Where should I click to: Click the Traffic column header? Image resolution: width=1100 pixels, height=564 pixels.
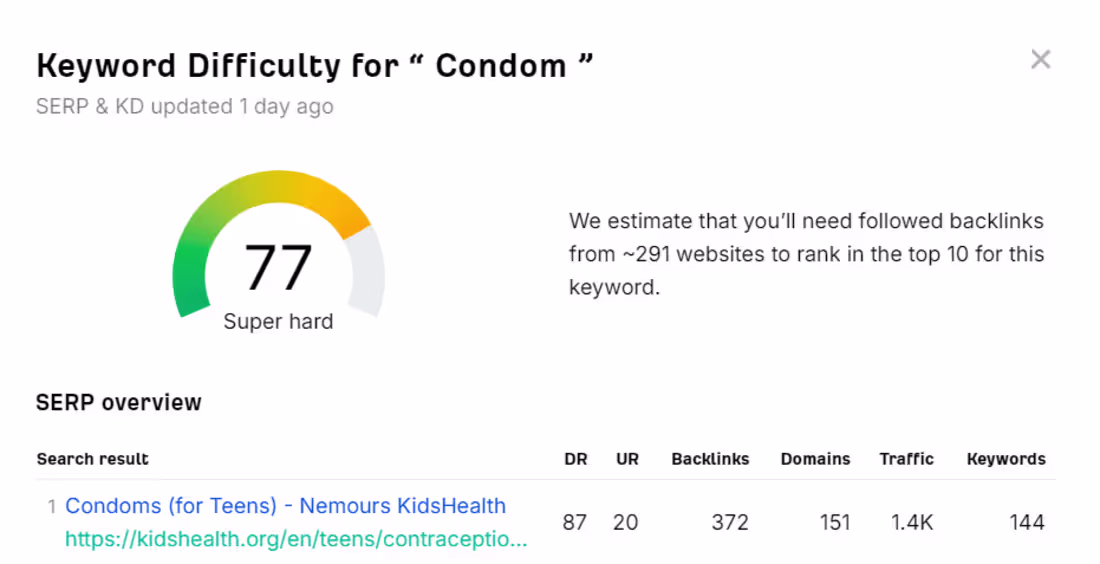(x=906, y=459)
